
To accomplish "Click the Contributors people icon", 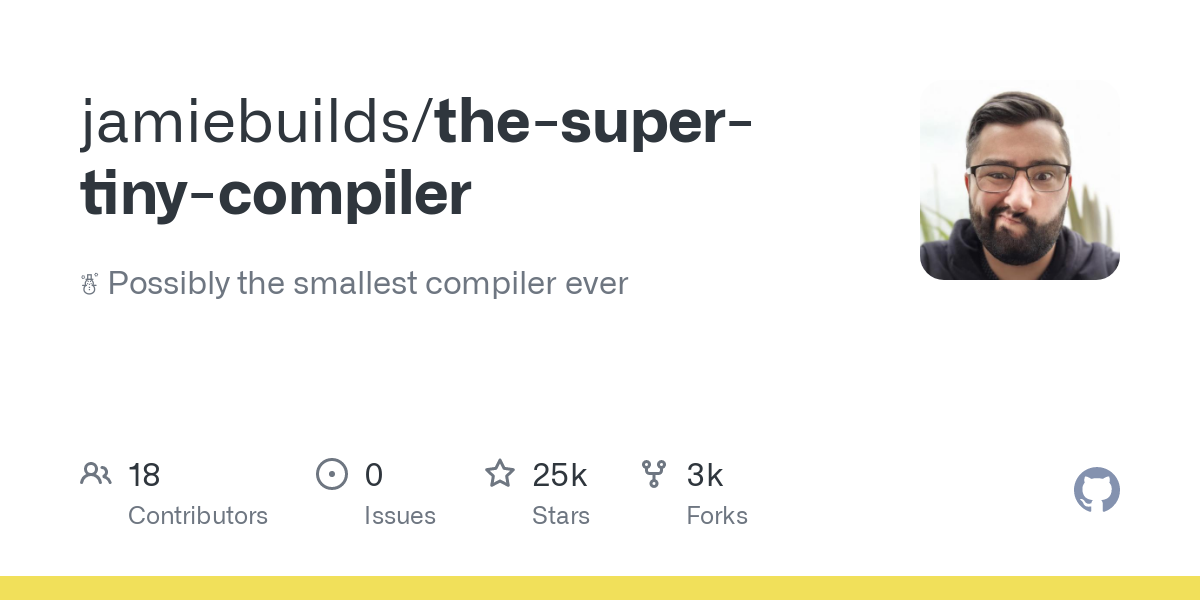I will click(96, 473).
